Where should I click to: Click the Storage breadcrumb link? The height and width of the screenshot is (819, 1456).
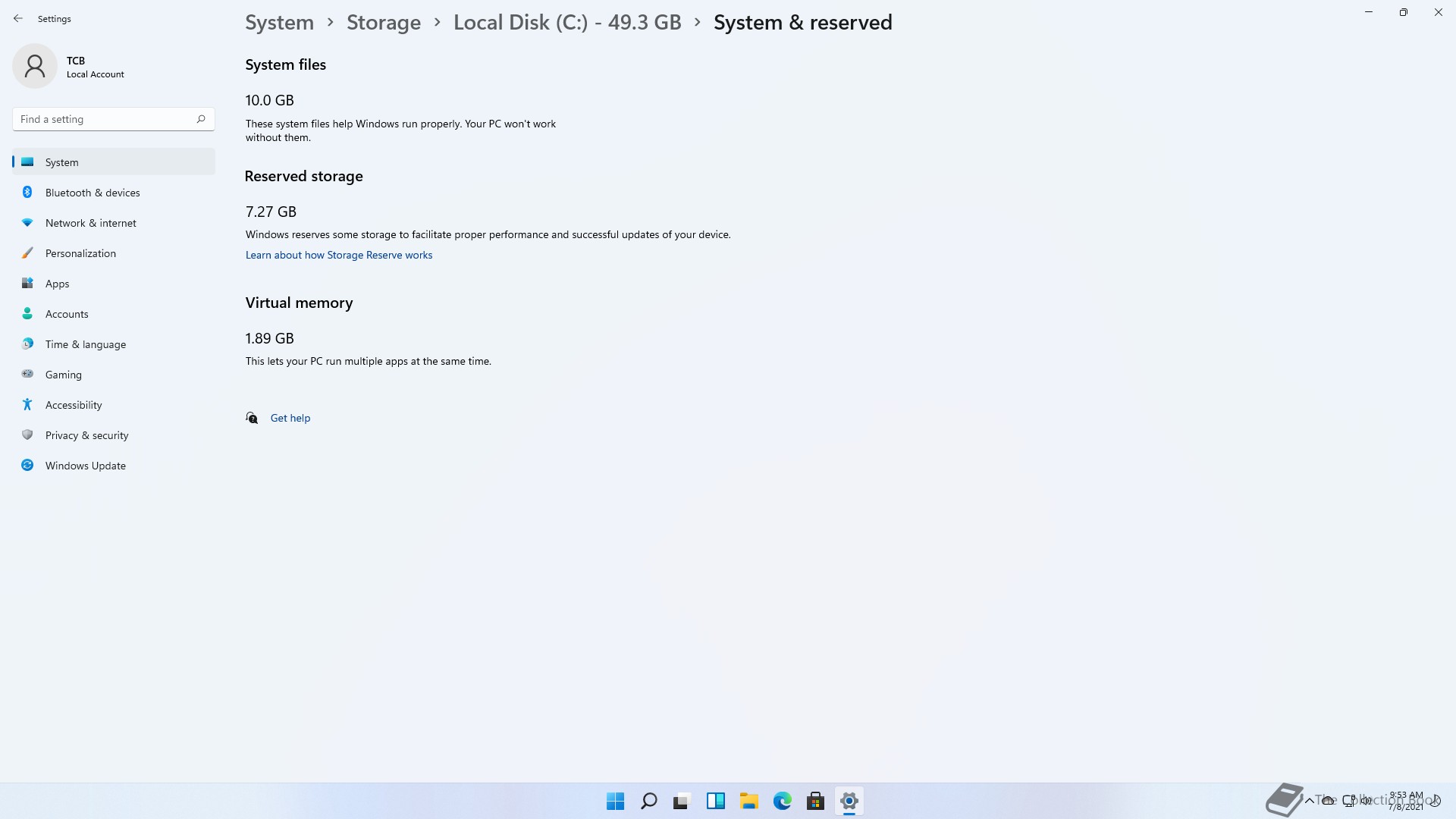(x=384, y=23)
